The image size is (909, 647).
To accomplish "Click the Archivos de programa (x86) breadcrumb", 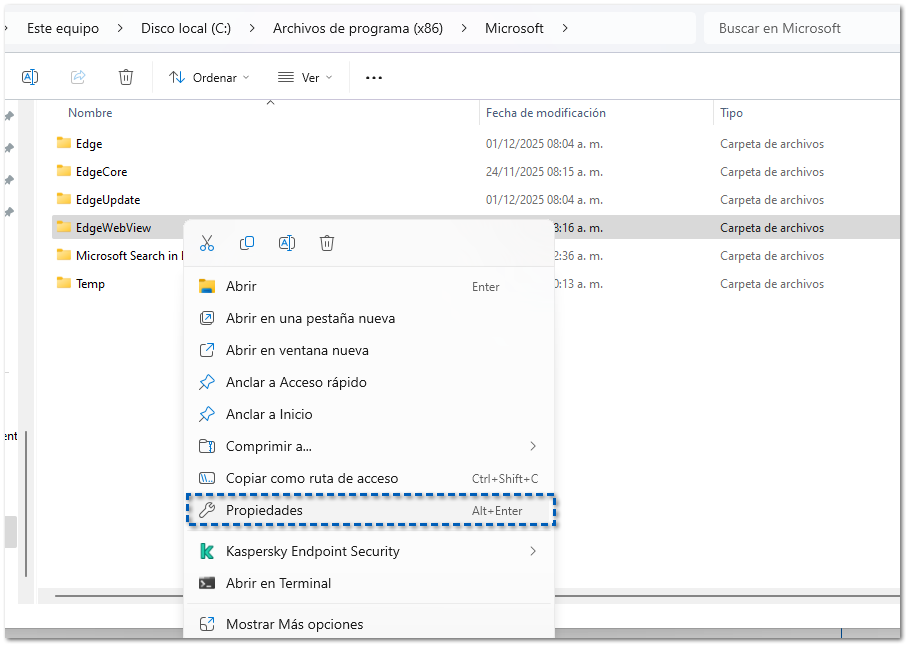I will pos(358,28).
